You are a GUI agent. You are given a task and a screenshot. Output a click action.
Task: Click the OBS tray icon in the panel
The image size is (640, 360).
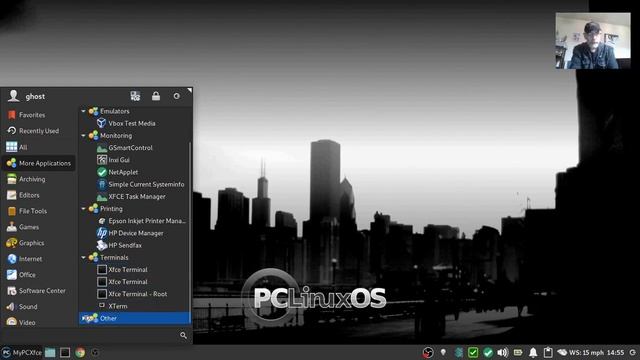click(x=428, y=352)
